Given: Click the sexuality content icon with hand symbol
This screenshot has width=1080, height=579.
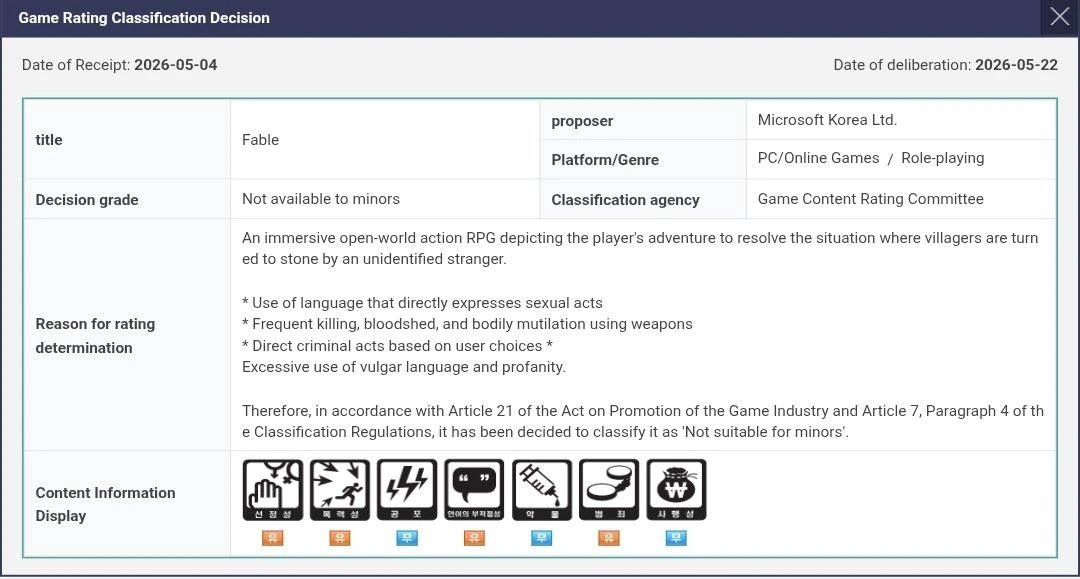Looking at the screenshot, I should [273, 490].
